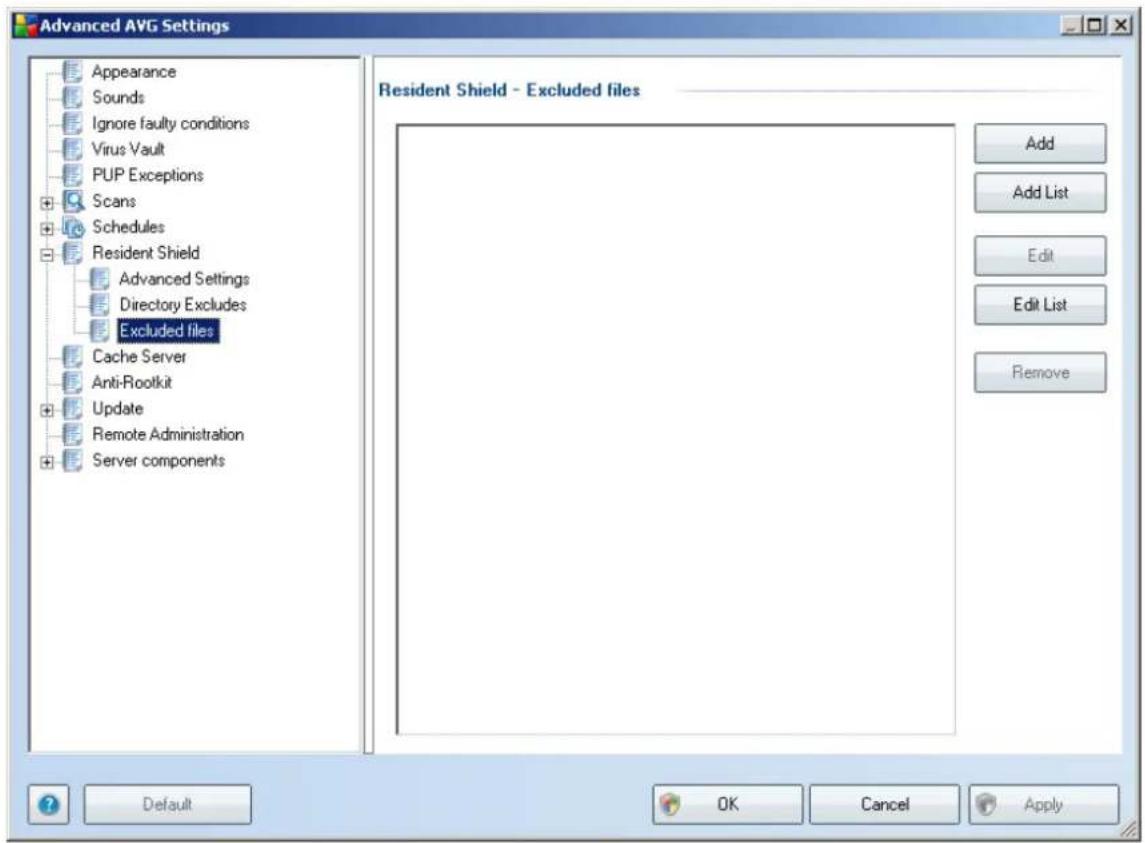The image size is (1145, 843).
Task: Select Scans label in tree
Action: [x=114, y=201]
